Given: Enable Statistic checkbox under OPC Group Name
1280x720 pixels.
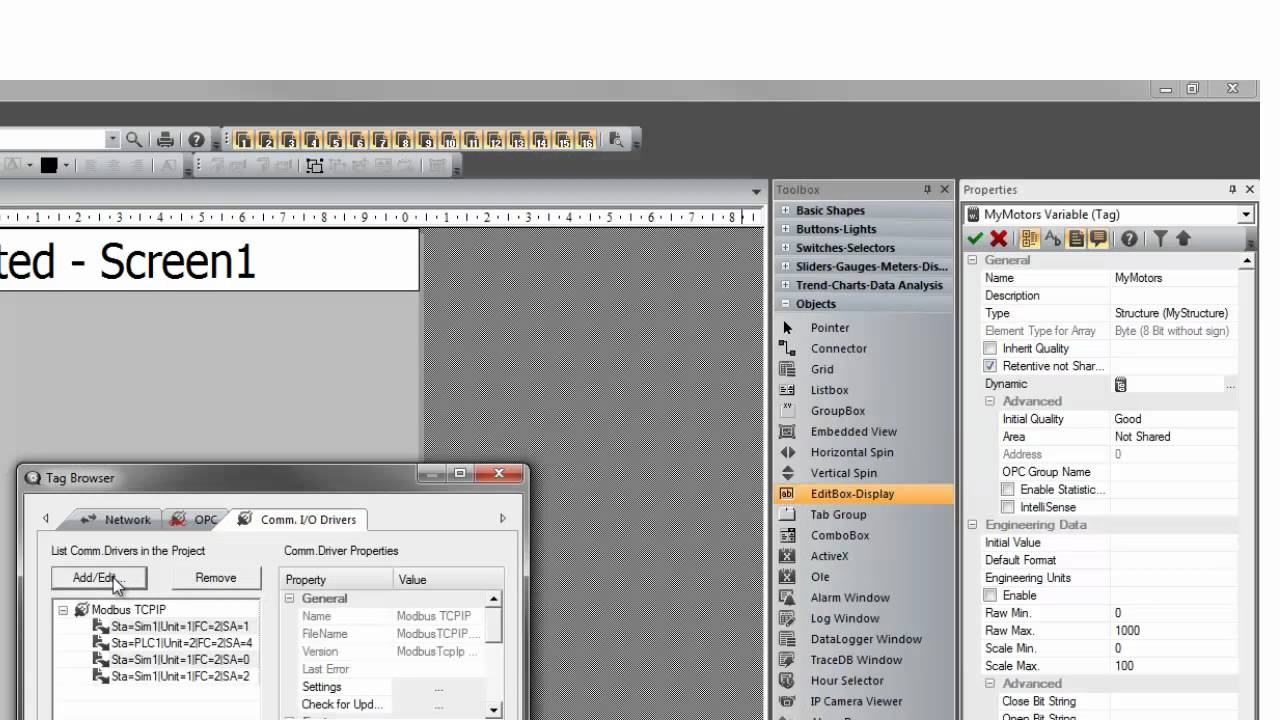Looking at the screenshot, I should coord(1008,490).
